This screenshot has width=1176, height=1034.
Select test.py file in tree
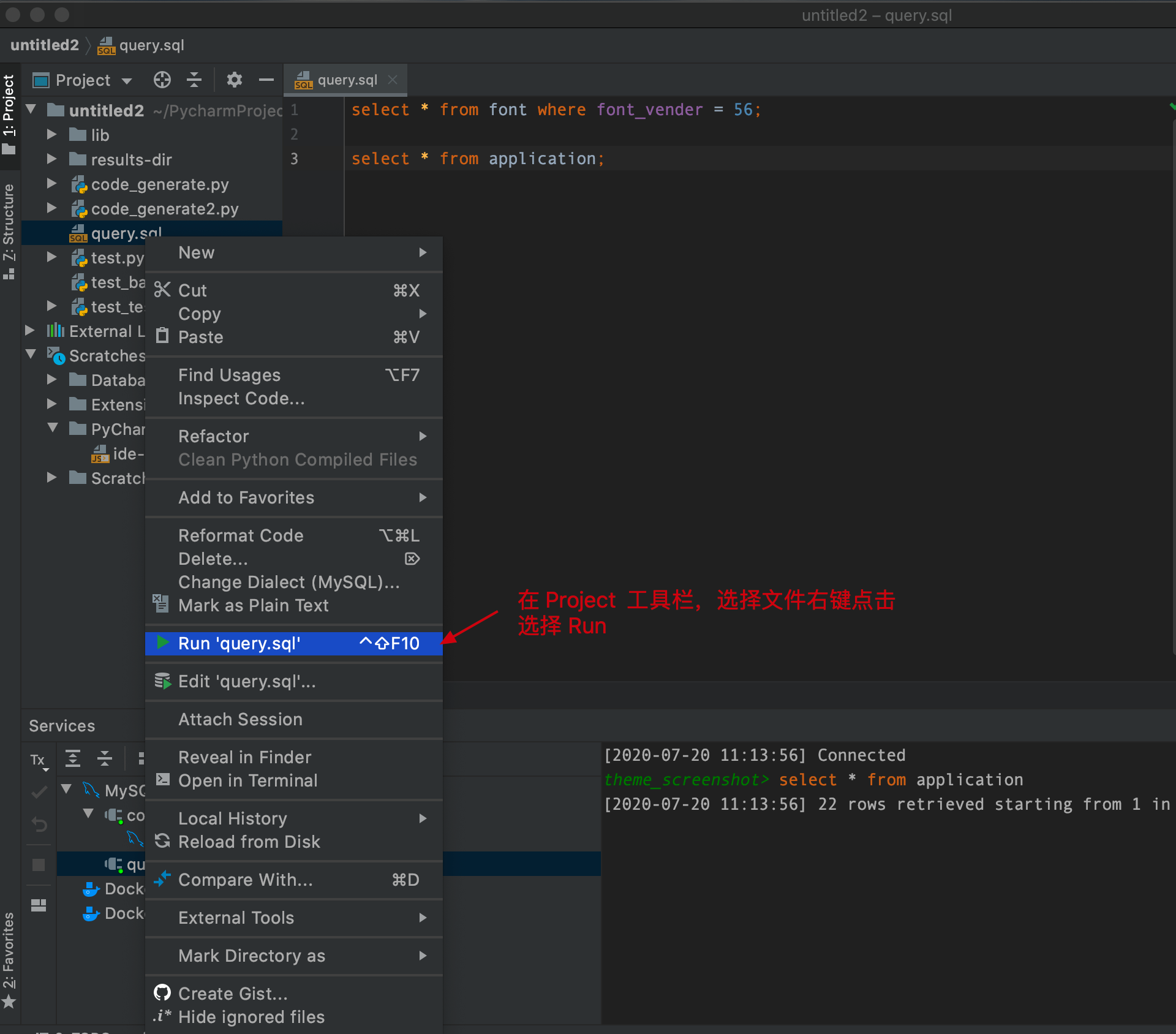(x=107, y=258)
